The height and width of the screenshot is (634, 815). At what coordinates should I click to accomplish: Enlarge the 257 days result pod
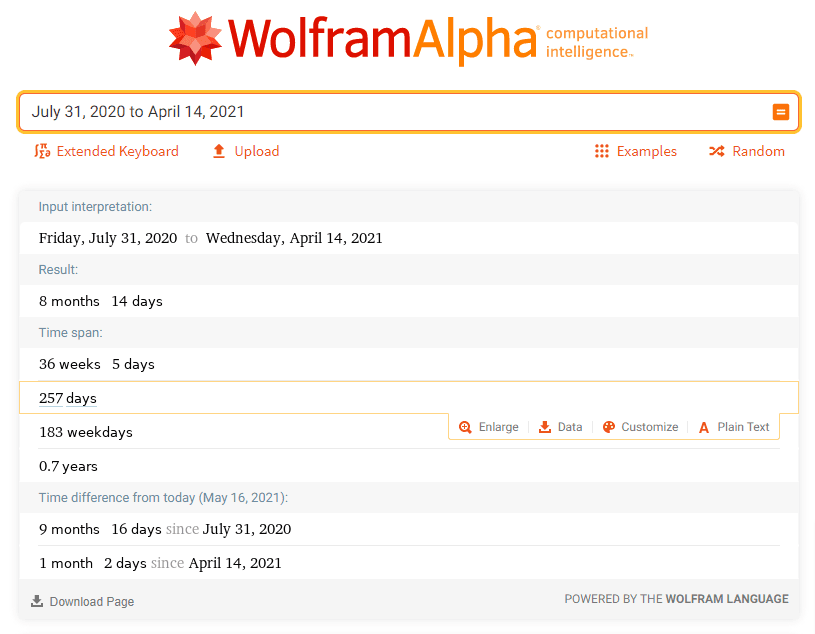(488, 427)
